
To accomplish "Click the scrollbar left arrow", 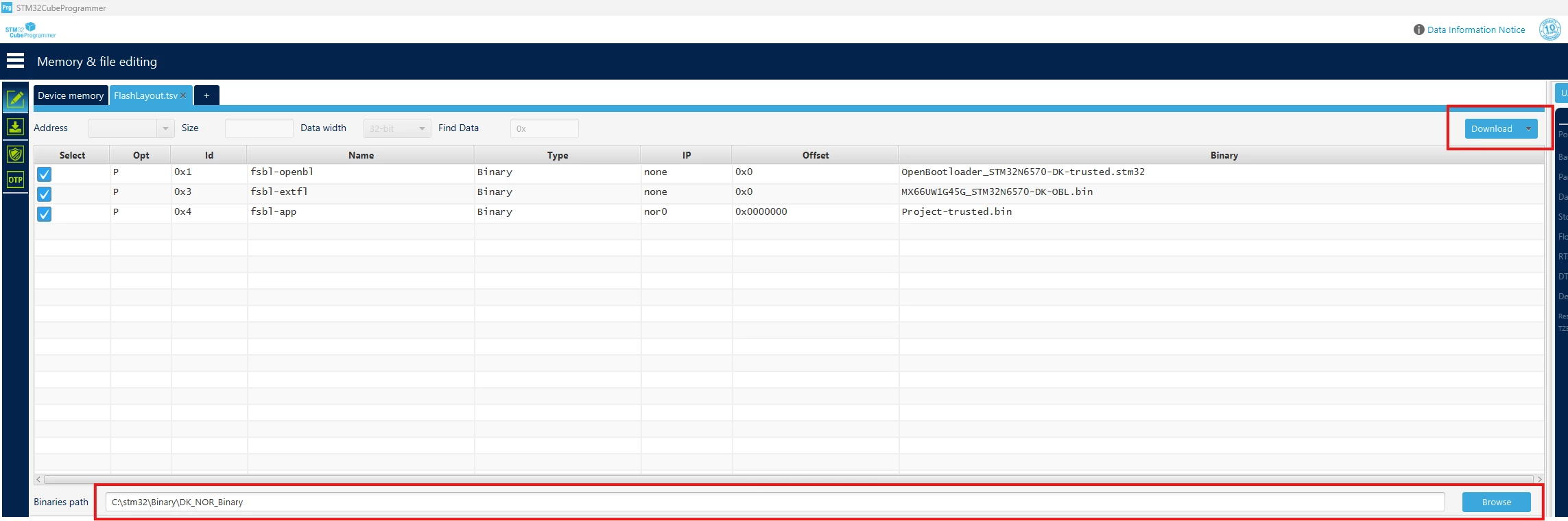I will click(x=38, y=479).
